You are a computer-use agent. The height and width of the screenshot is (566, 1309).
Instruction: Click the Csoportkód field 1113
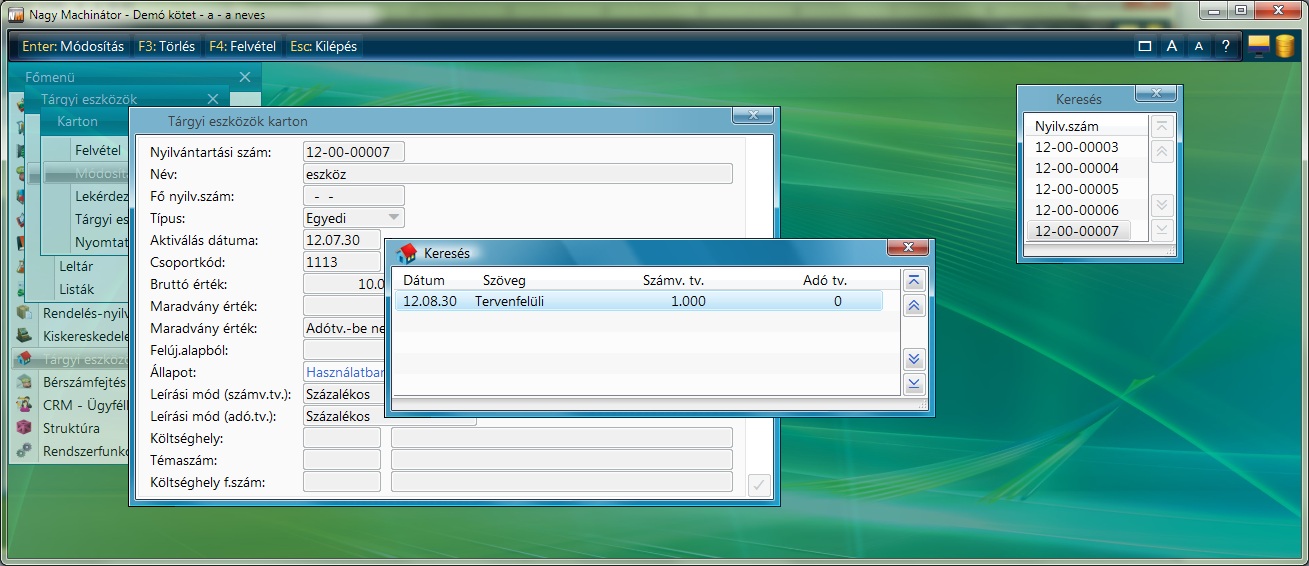[x=341, y=262]
